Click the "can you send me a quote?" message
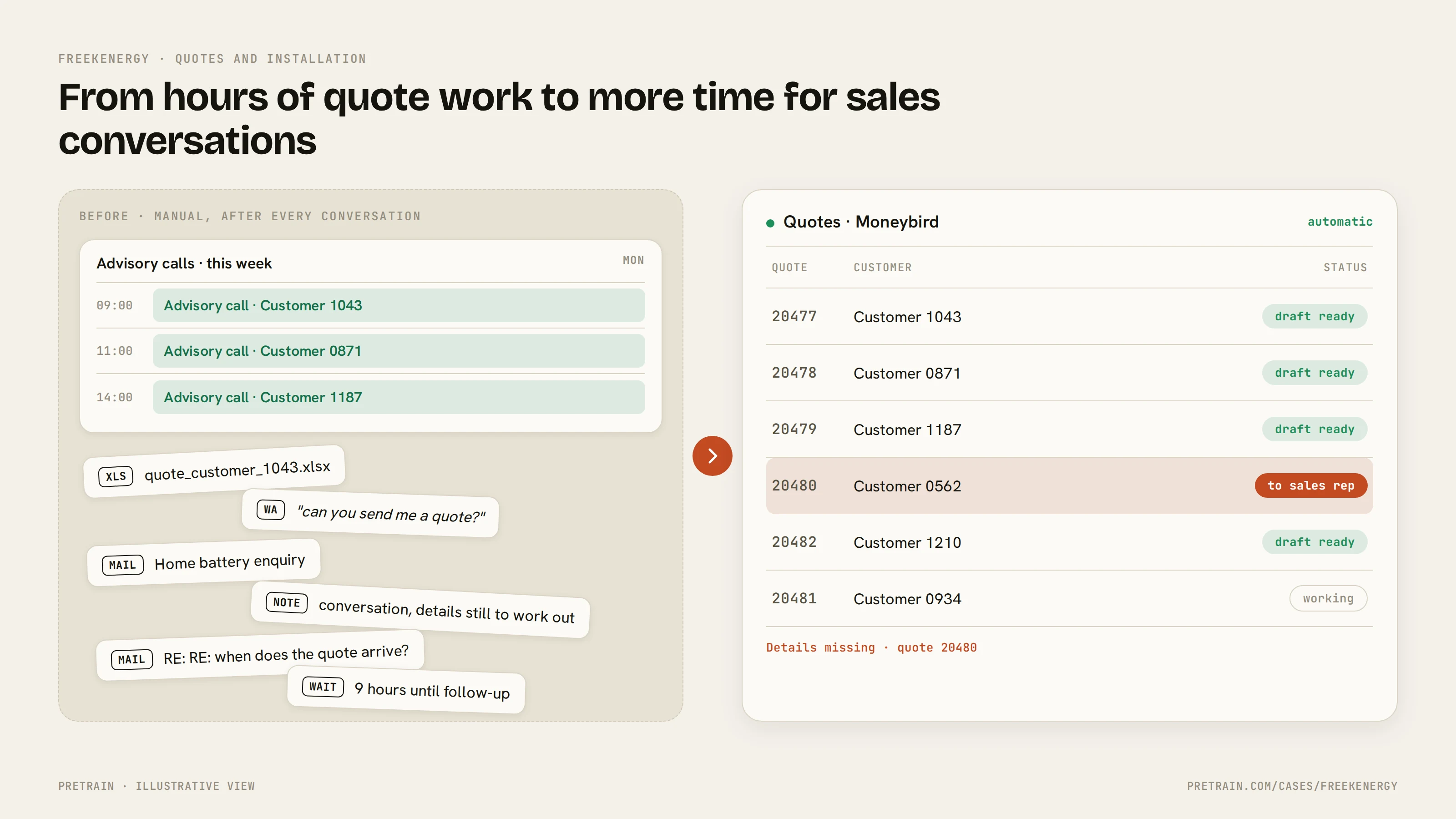 (391, 514)
